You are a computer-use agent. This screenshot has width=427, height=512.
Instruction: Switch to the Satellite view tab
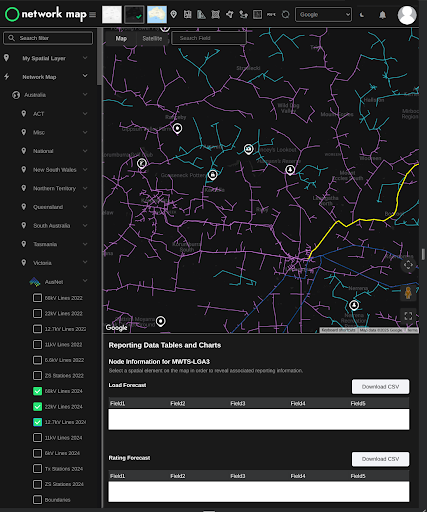click(x=152, y=38)
